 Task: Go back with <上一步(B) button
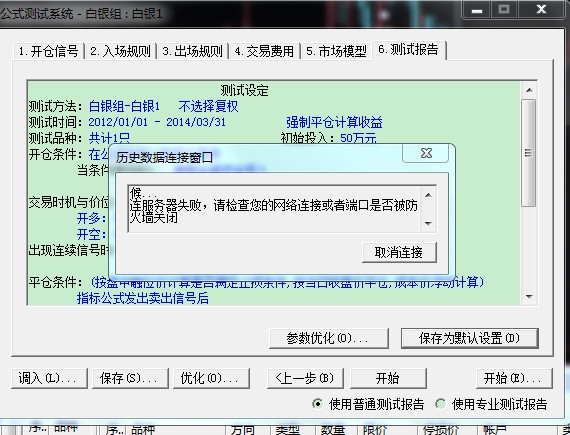point(305,378)
